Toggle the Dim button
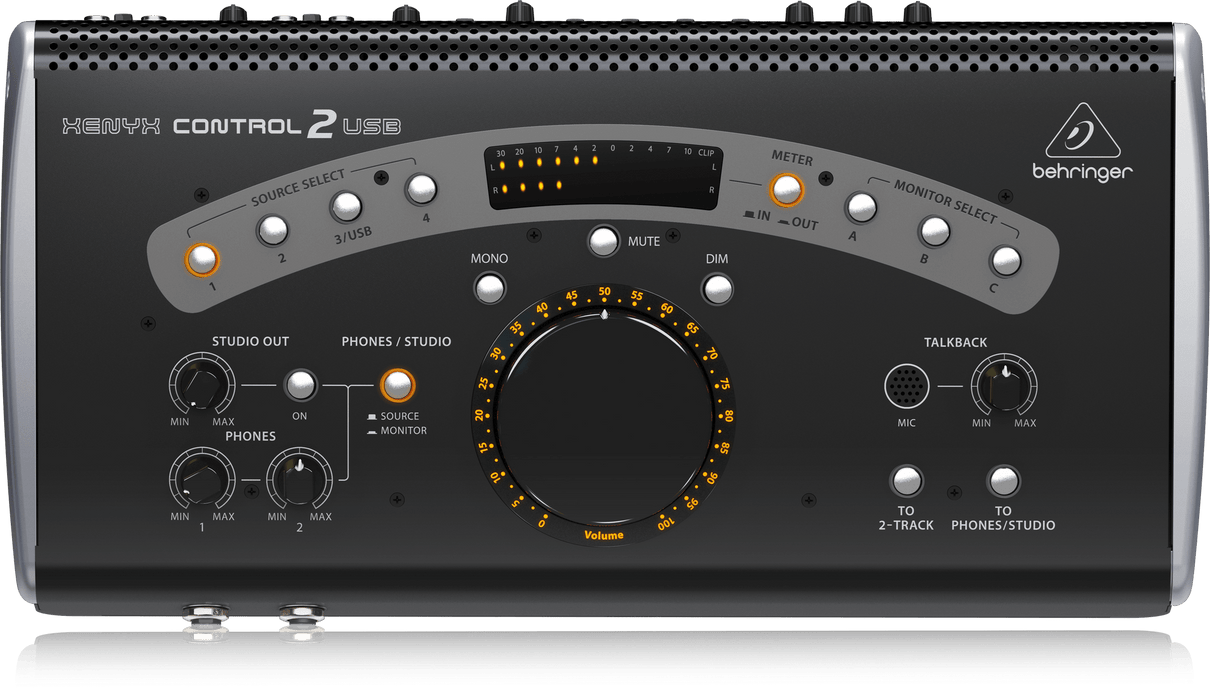The height and width of the screenshot is (700, 1210). pos(716,288)
